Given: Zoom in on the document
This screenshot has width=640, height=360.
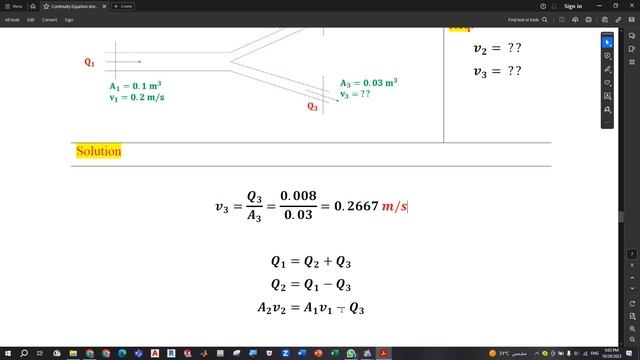Looking at the screenshot, I should (x=632, y=329).
